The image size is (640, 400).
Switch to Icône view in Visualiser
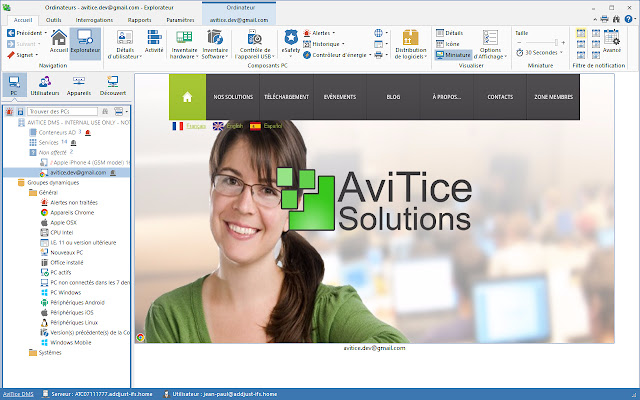pos(448,44)
